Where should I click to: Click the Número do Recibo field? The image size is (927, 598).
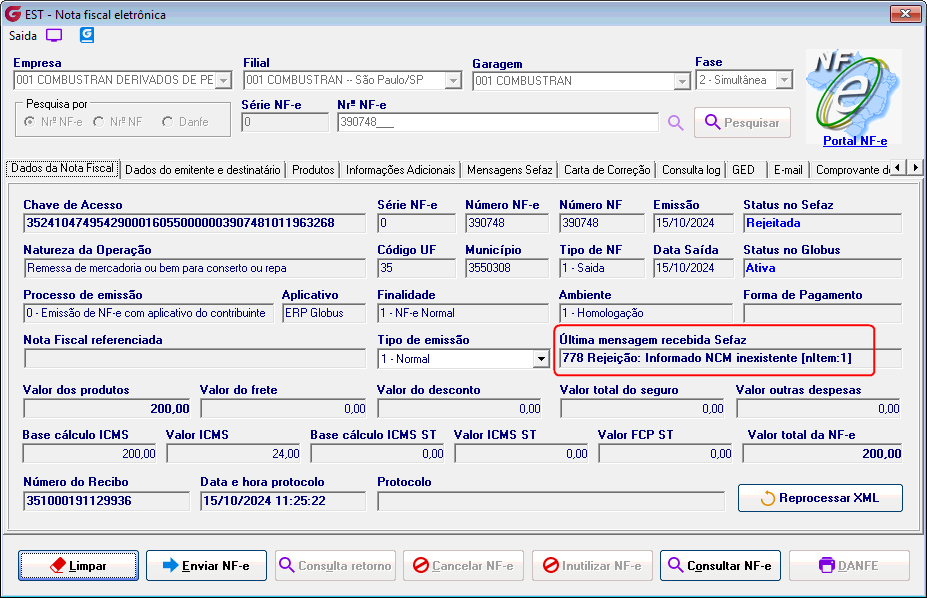107,501
